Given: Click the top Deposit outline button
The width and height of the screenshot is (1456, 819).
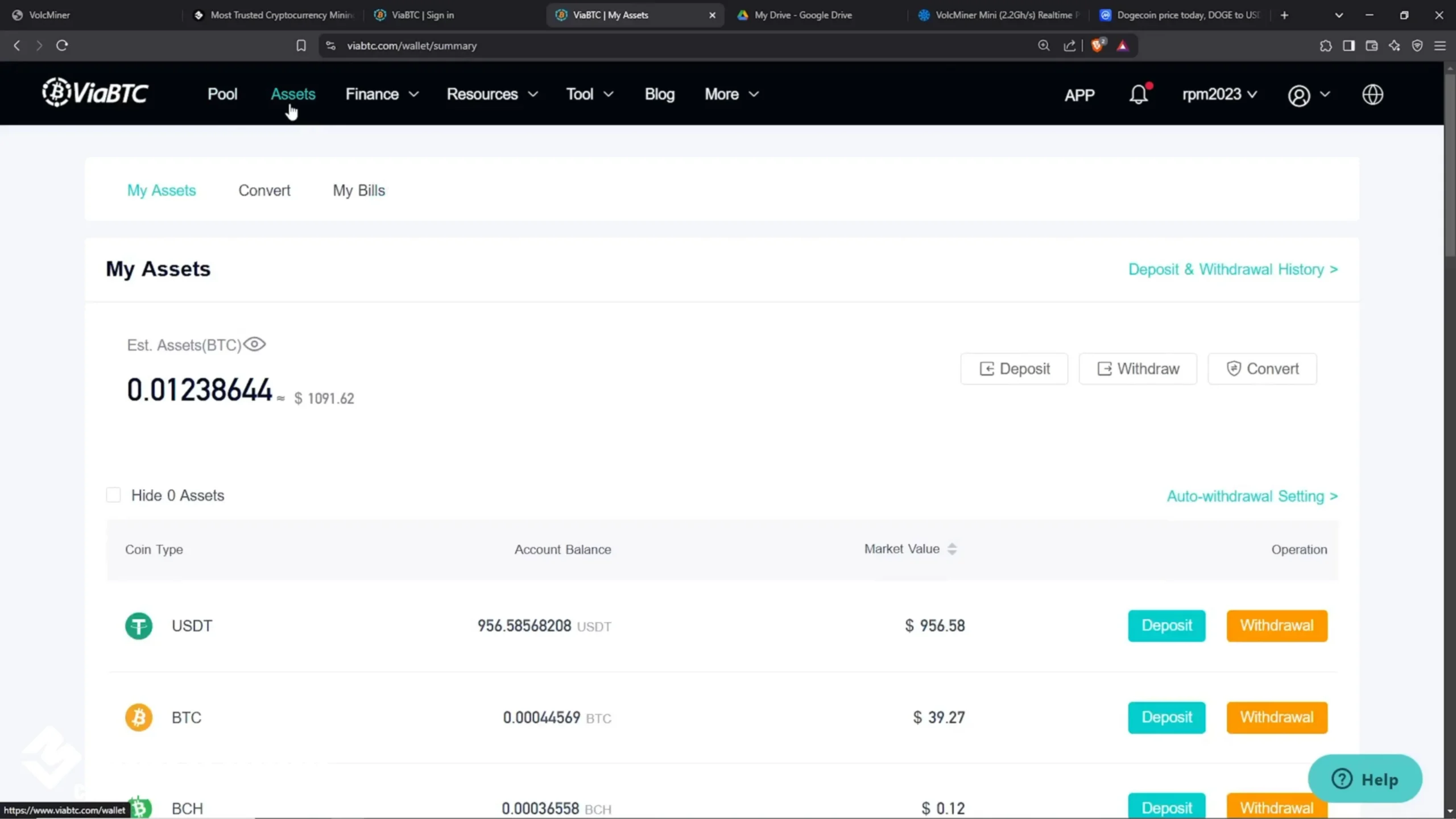Looking at the screenshot, I should point(1014,369).
